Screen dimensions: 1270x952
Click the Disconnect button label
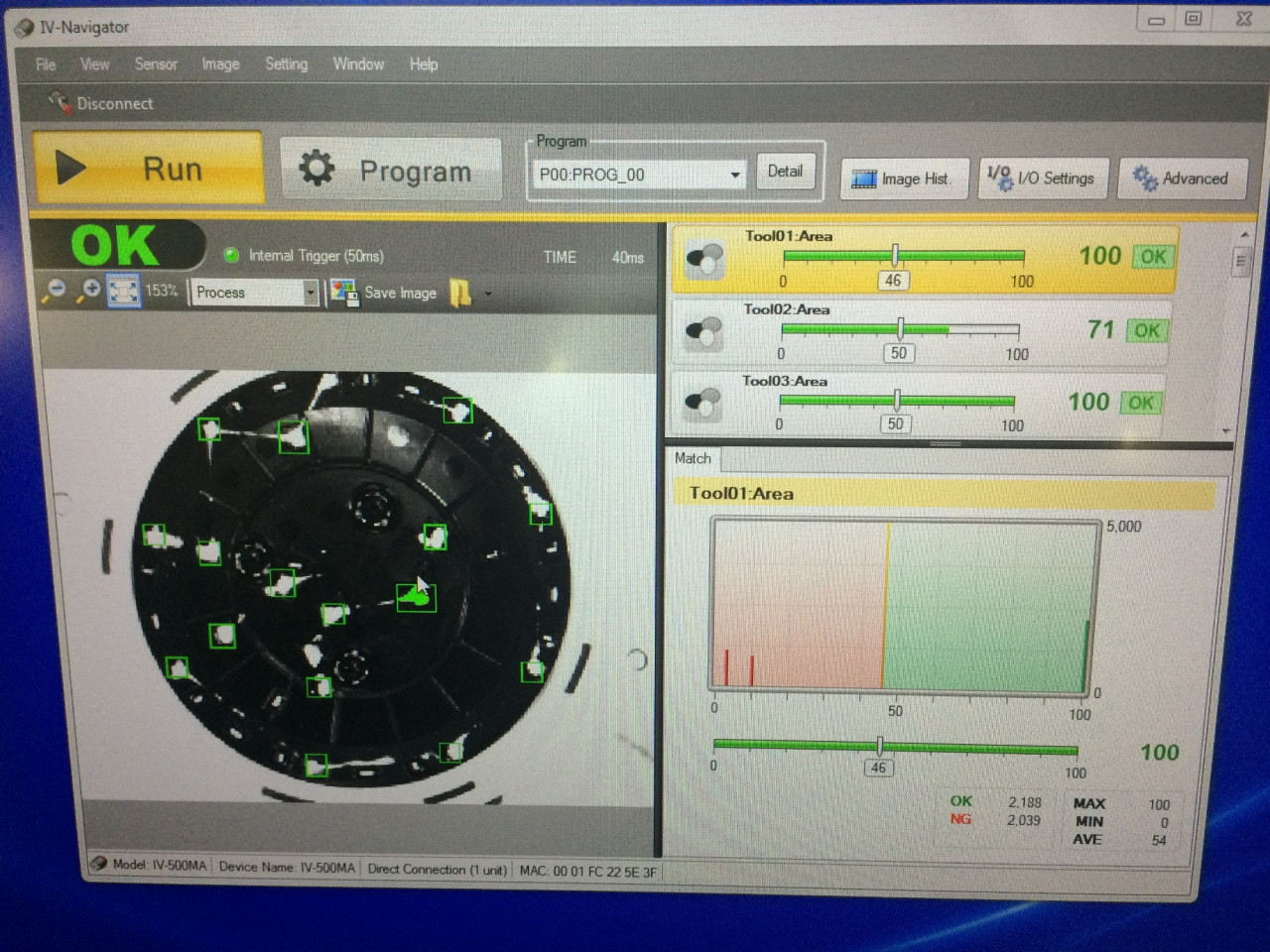pos(115,103)
